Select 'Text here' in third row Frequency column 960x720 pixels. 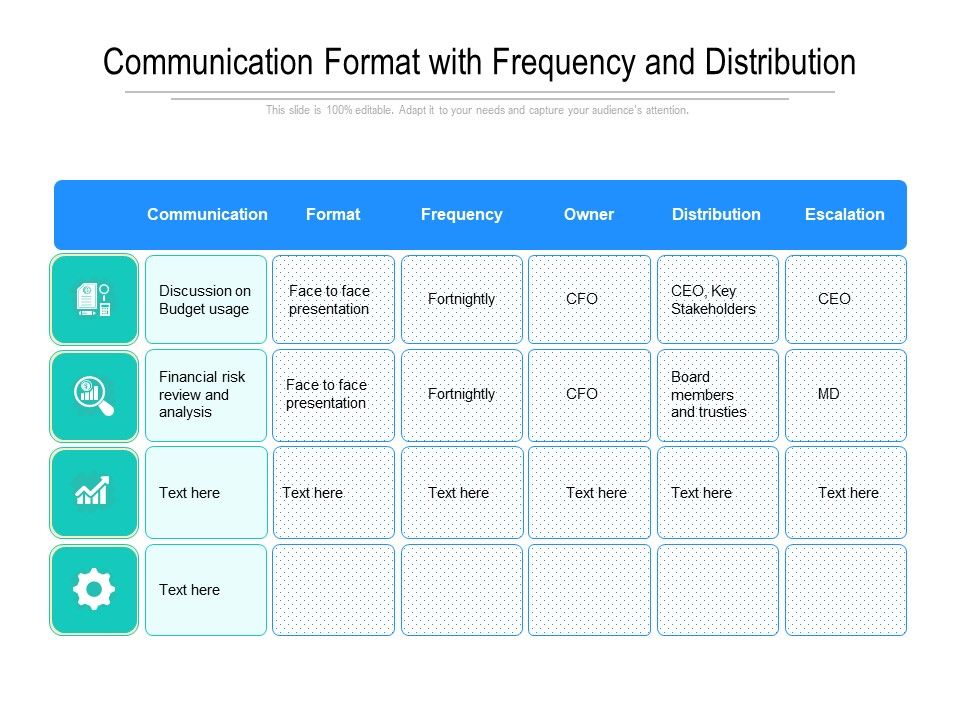pyautogui.click(x=462, y=493)
